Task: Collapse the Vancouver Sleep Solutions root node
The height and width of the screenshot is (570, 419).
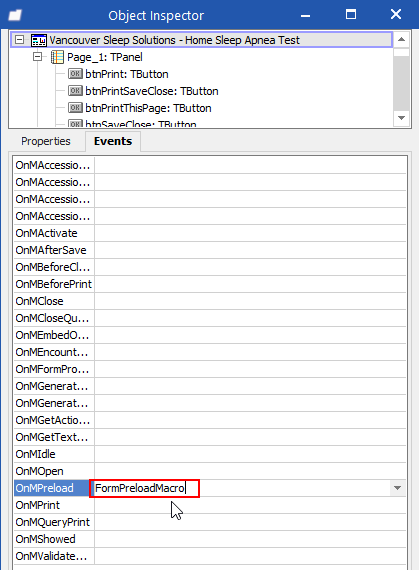Action: click(20, 40)
